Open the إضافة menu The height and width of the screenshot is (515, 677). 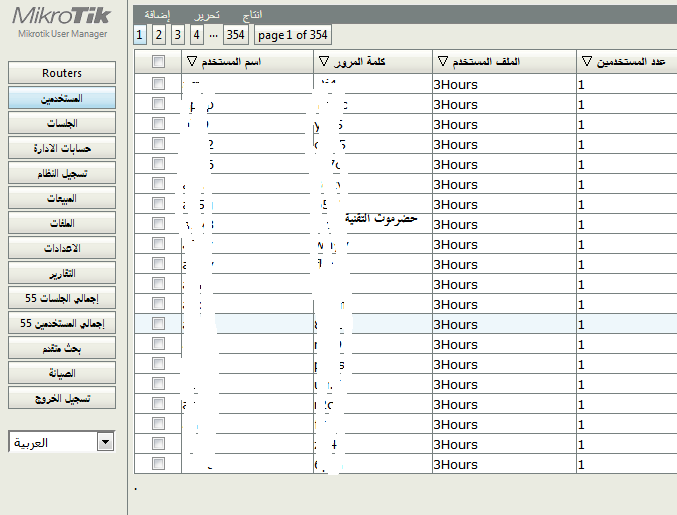(x=157, y=16)
